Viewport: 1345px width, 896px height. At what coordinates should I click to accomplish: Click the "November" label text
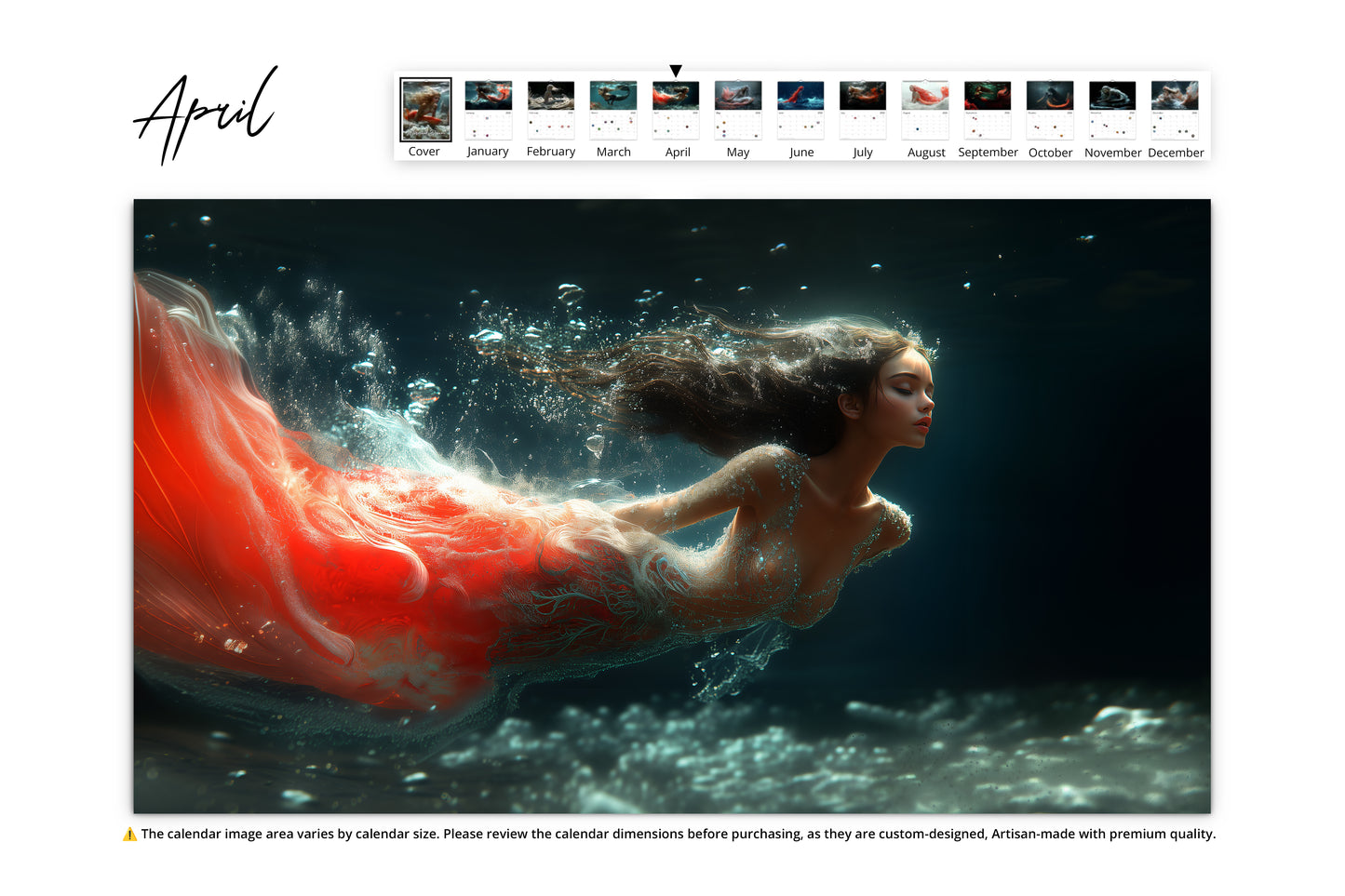click(1113, 153)
